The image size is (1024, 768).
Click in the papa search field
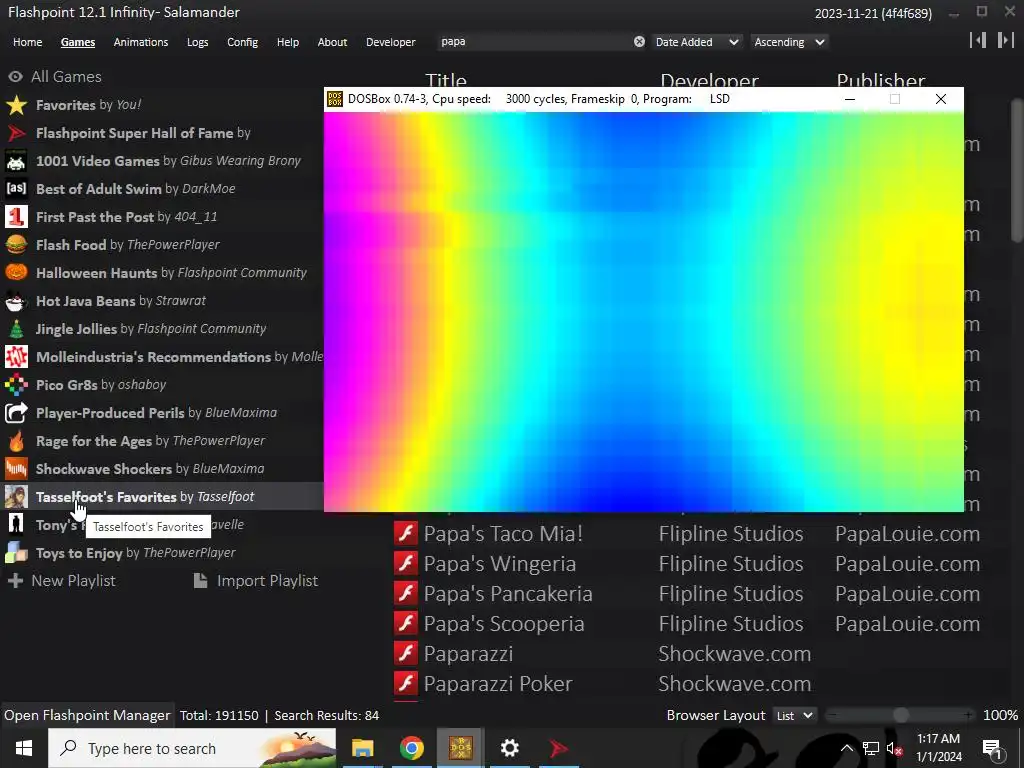534,42
